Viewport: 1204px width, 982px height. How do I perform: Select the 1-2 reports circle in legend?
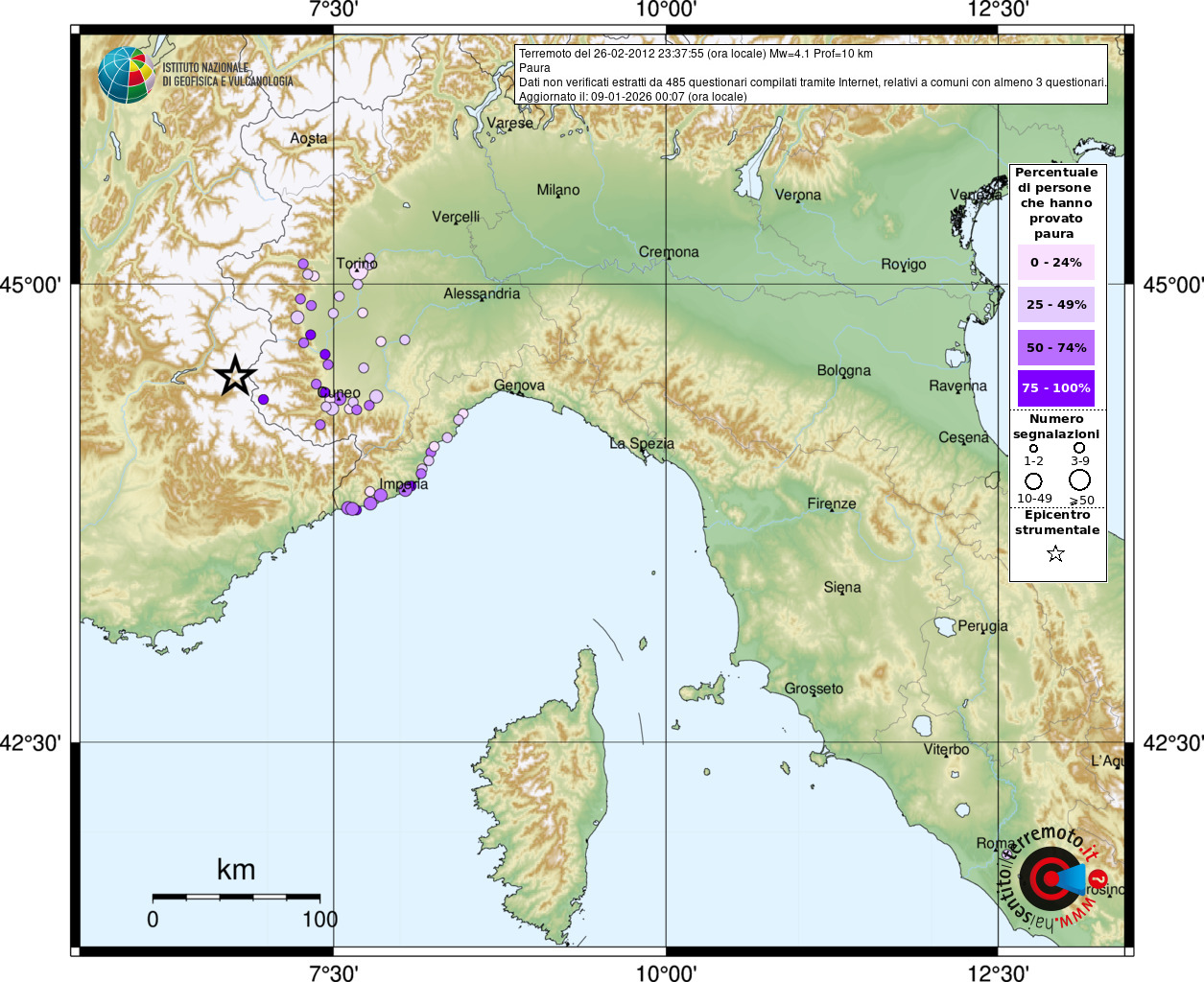click(1033, 448)
